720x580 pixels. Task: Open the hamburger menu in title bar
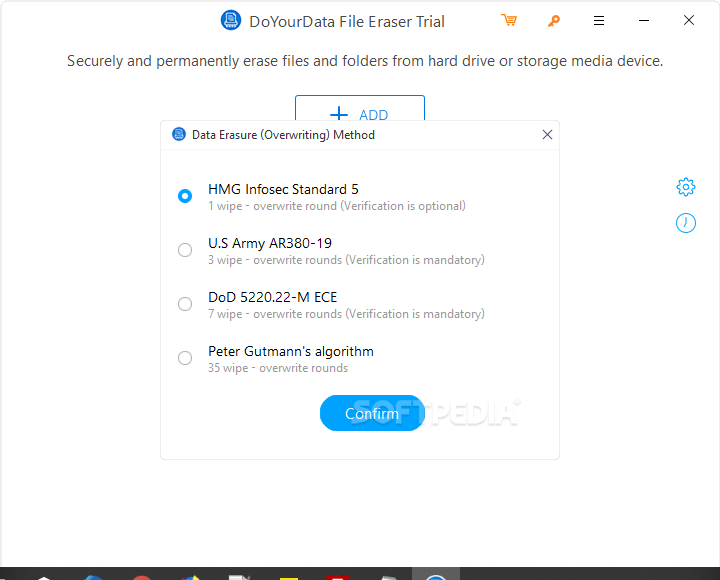[599, 21]
